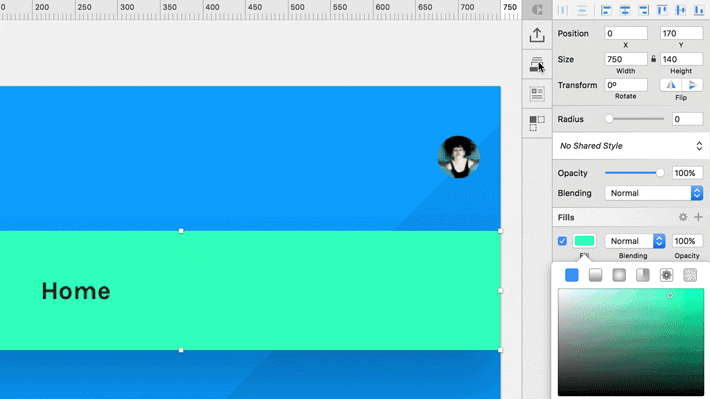Toggle the size proportions lock
Viewport: 710px width, 399px height.
click(653, 59)
